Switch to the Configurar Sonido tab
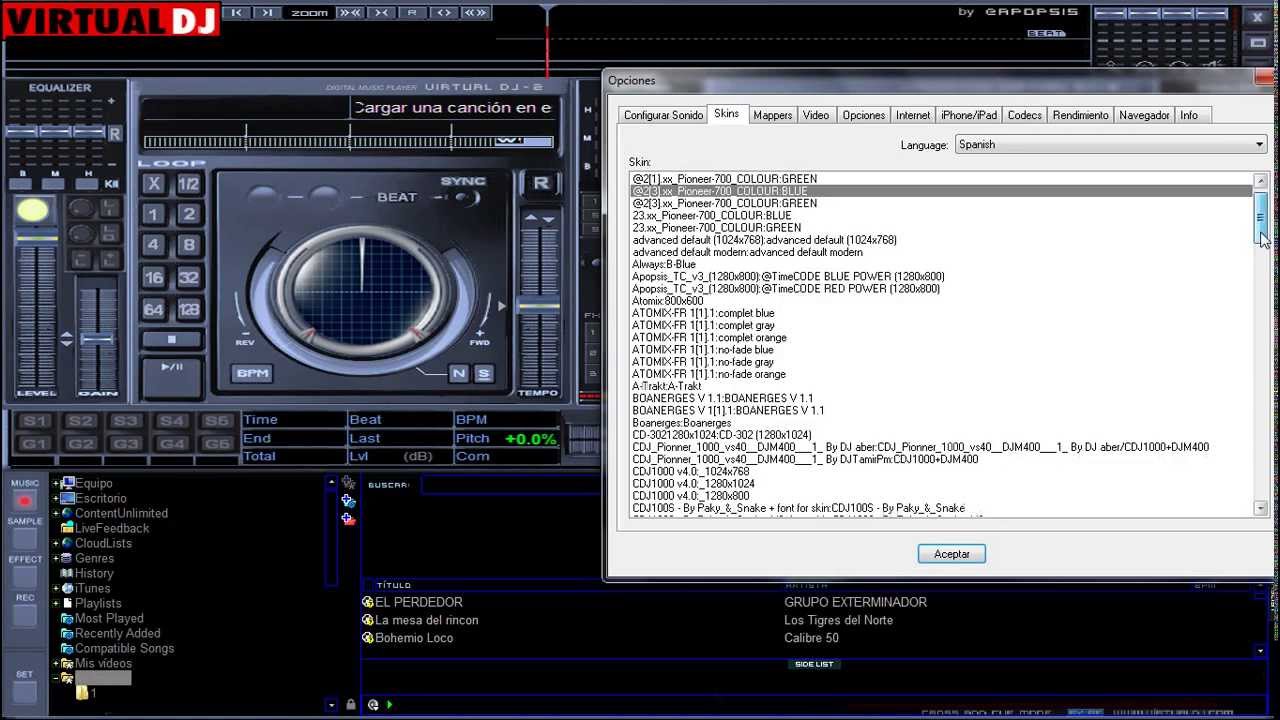The height and width of the screenshot is (720, 1280). pyautogui.click(x=663, y=115)
